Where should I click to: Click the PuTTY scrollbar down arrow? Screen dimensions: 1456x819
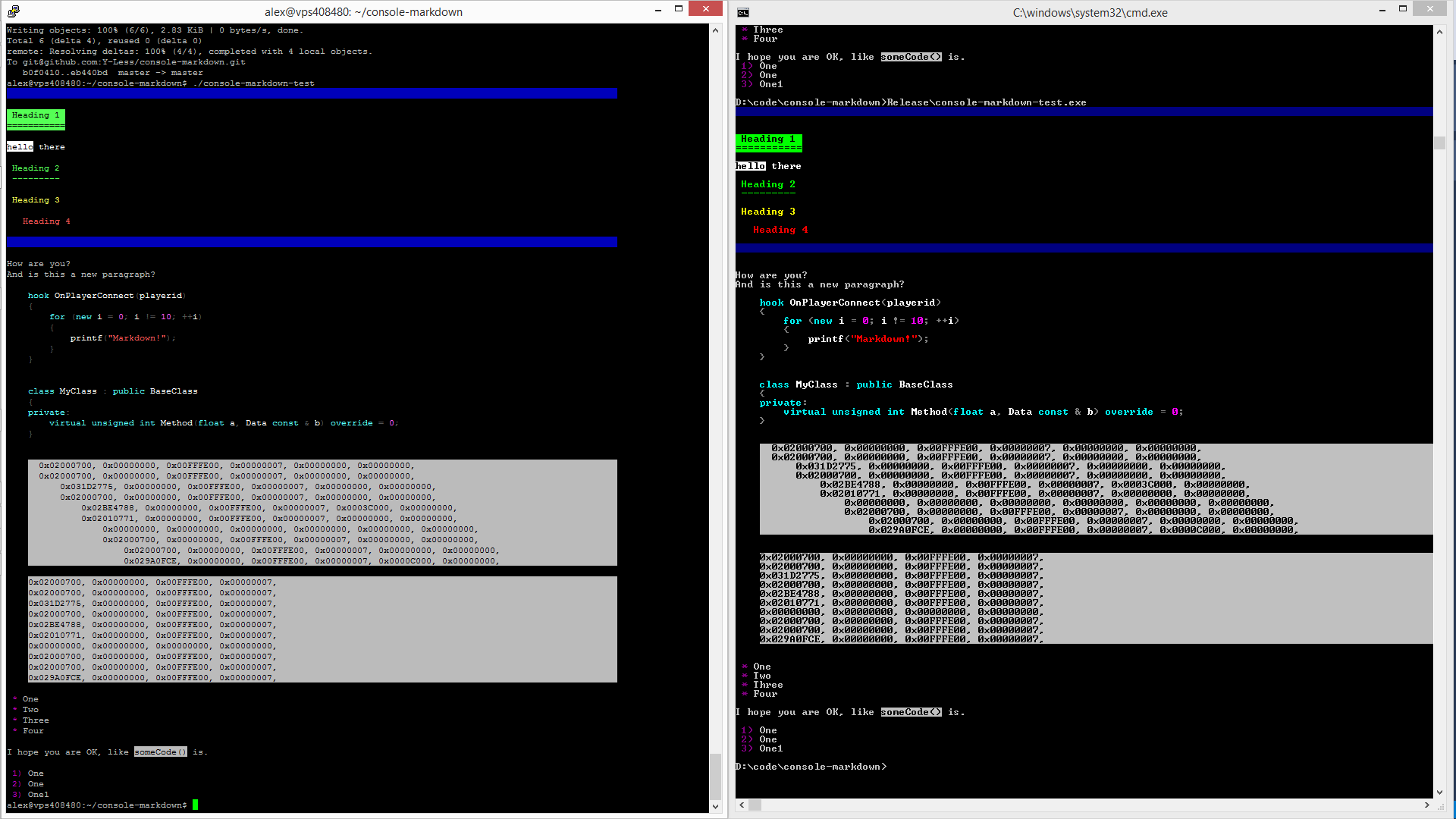coord(715,807)
